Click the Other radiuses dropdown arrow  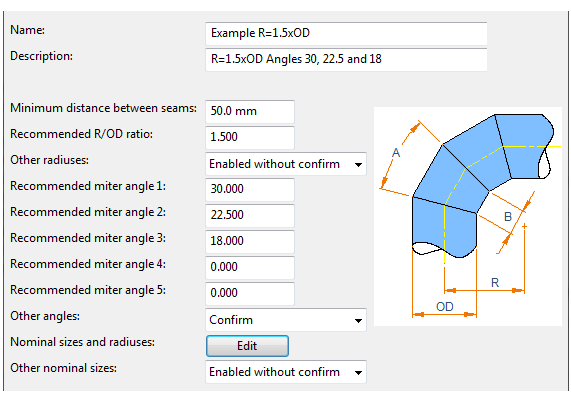tap(358, 165)
